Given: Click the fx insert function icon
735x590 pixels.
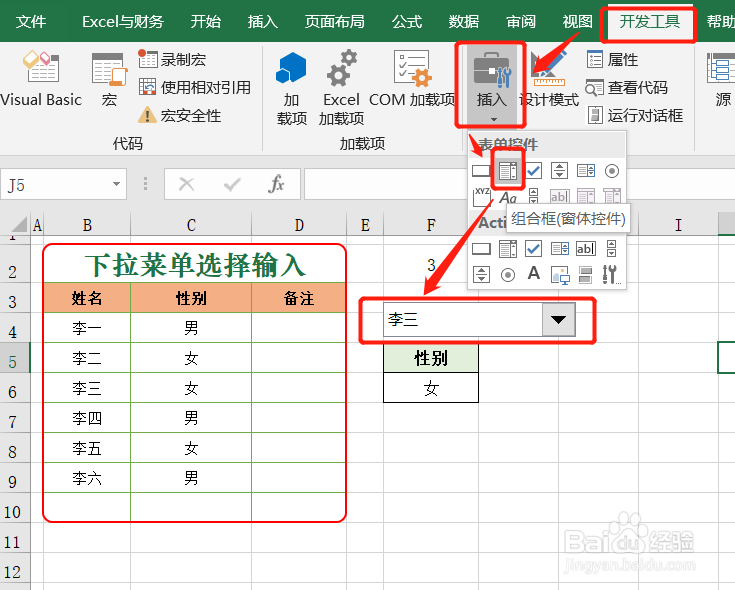Looking at the screenshot, I should tap(277, 184).
